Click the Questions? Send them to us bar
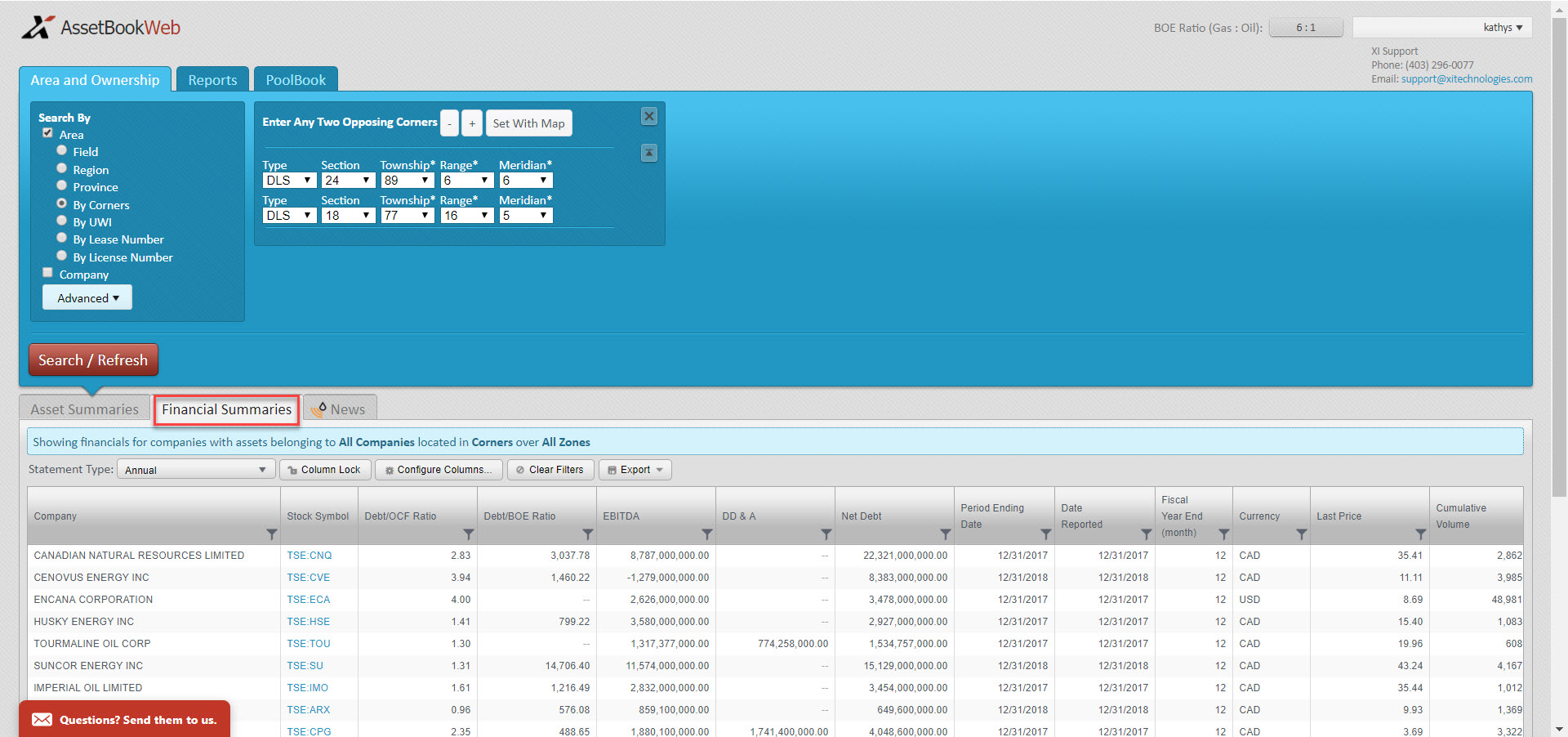Screen dimensions: 1568x737 [x=124, y=719]
